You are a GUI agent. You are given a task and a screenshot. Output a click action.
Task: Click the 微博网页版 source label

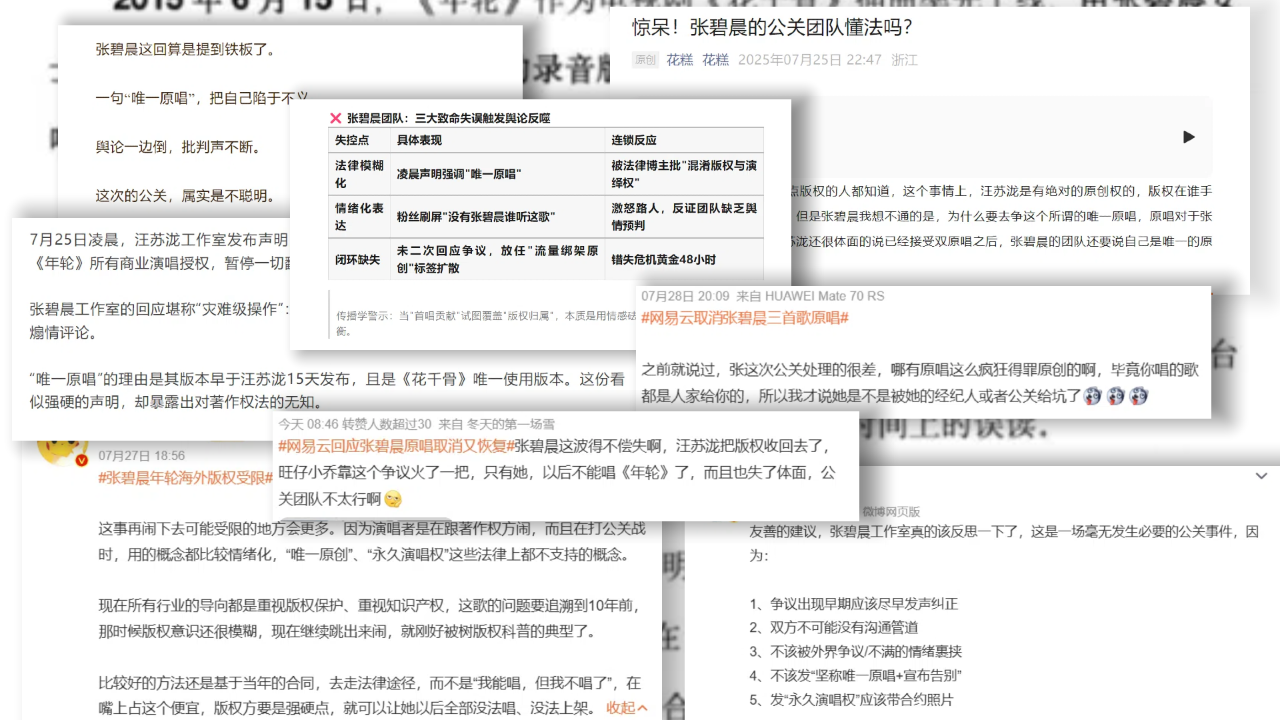click(892, 511)
